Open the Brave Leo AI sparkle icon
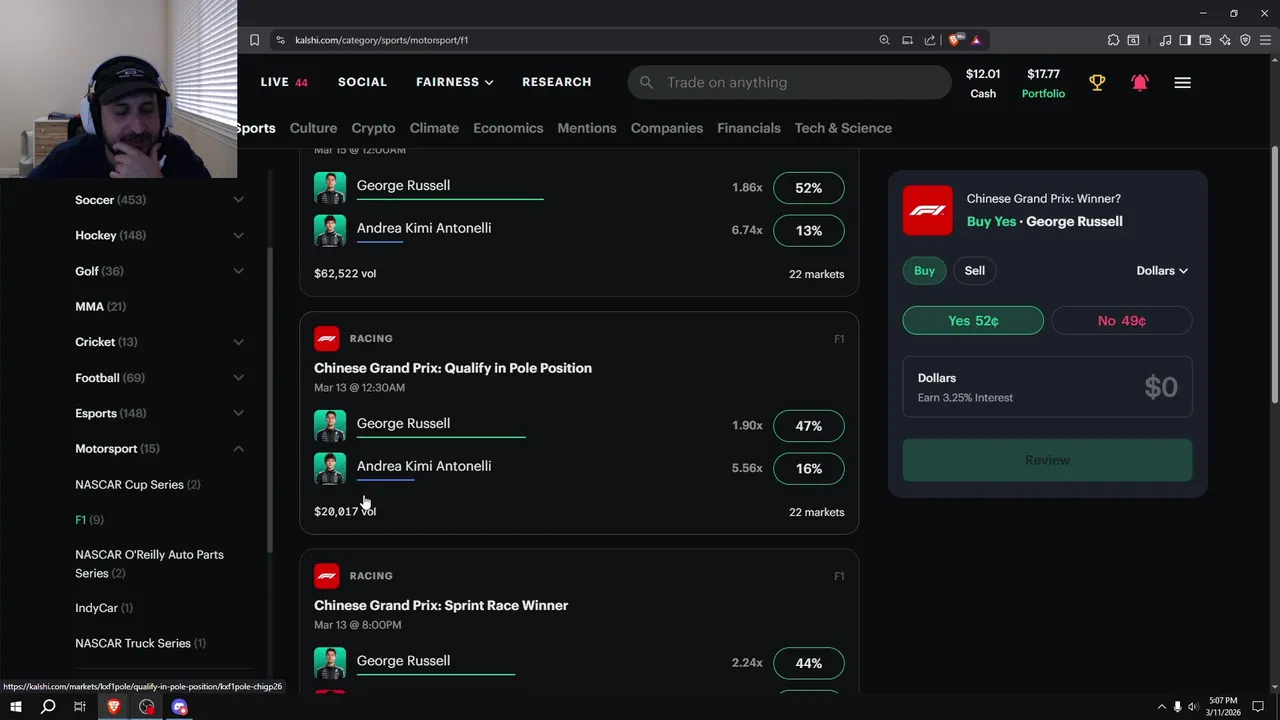The image size is (1280, 720). pyautogui.click(x=1225, y=40)
